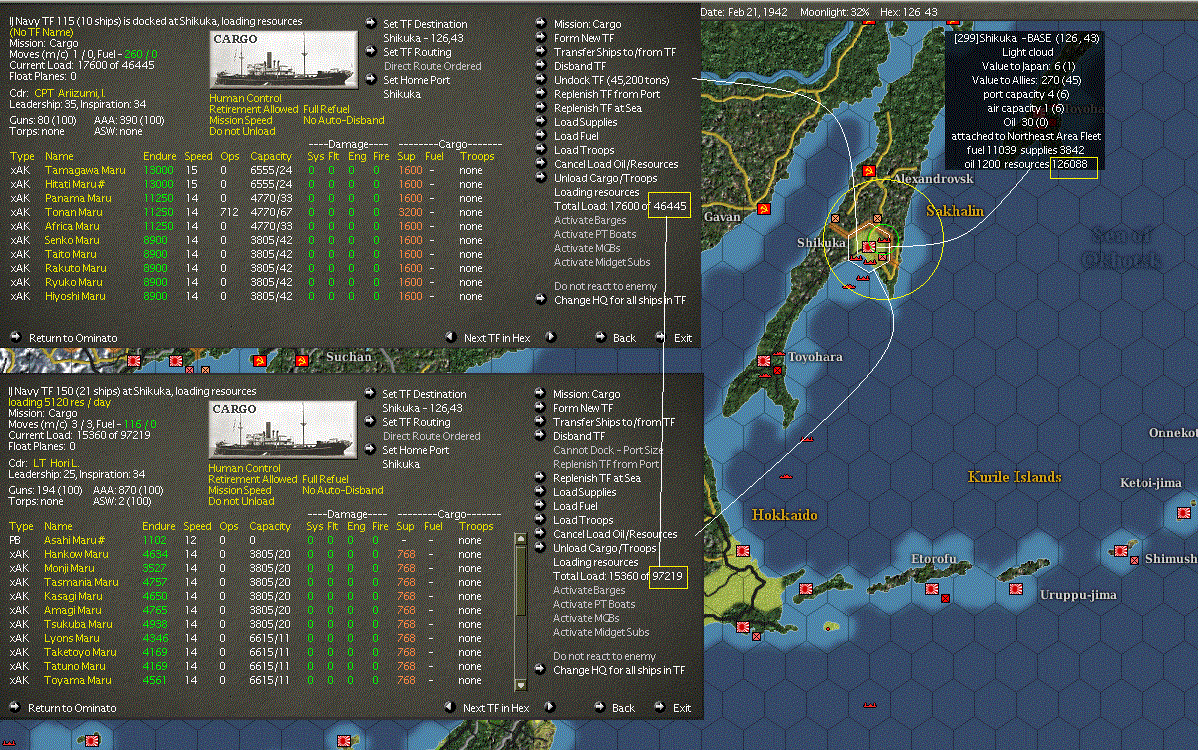This screenshot has width=1198, height=750.
Task: Click arrow icon beside Load Fuel in TF 115 panel
Action: 541,136
